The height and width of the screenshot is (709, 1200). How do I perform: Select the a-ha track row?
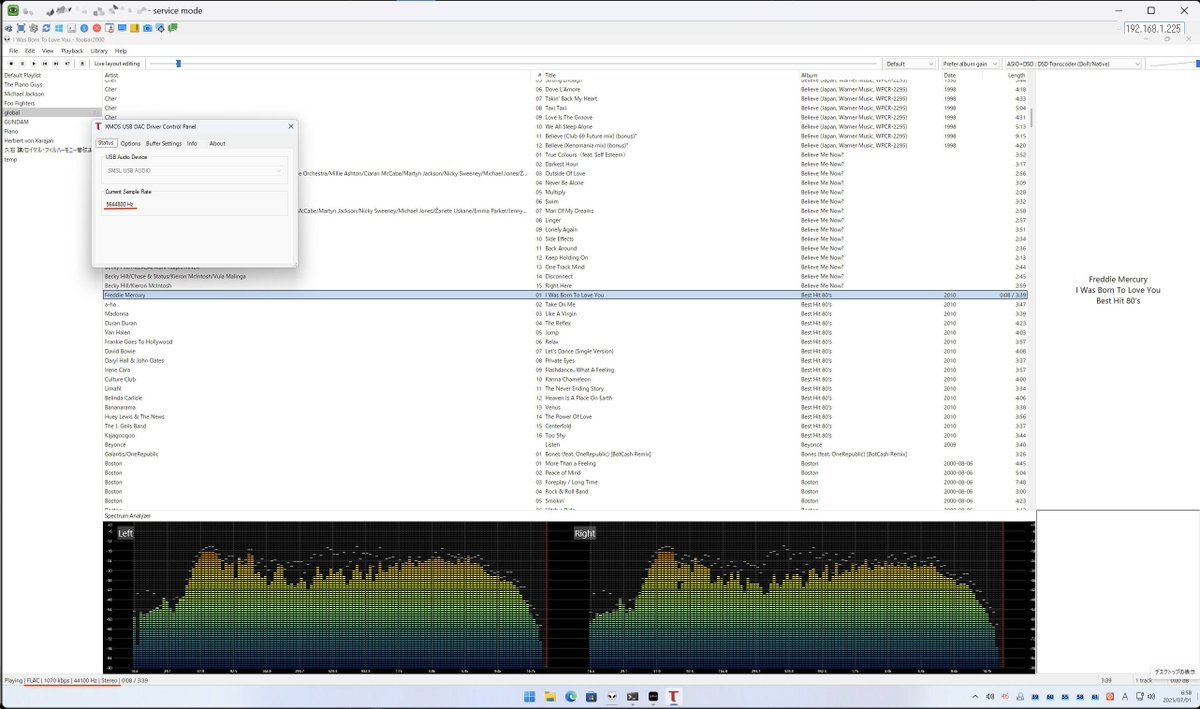pos(565,305)
